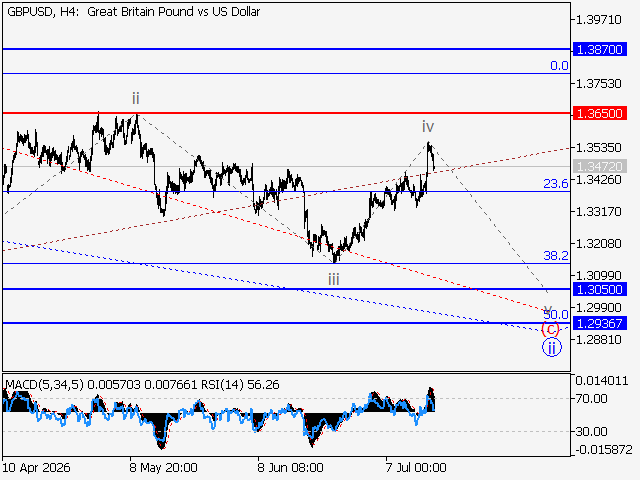Click the 0.0 Fibonacci level label
Image resolution: width=640 pixels, height=480 pixels.
pos(559,66)
